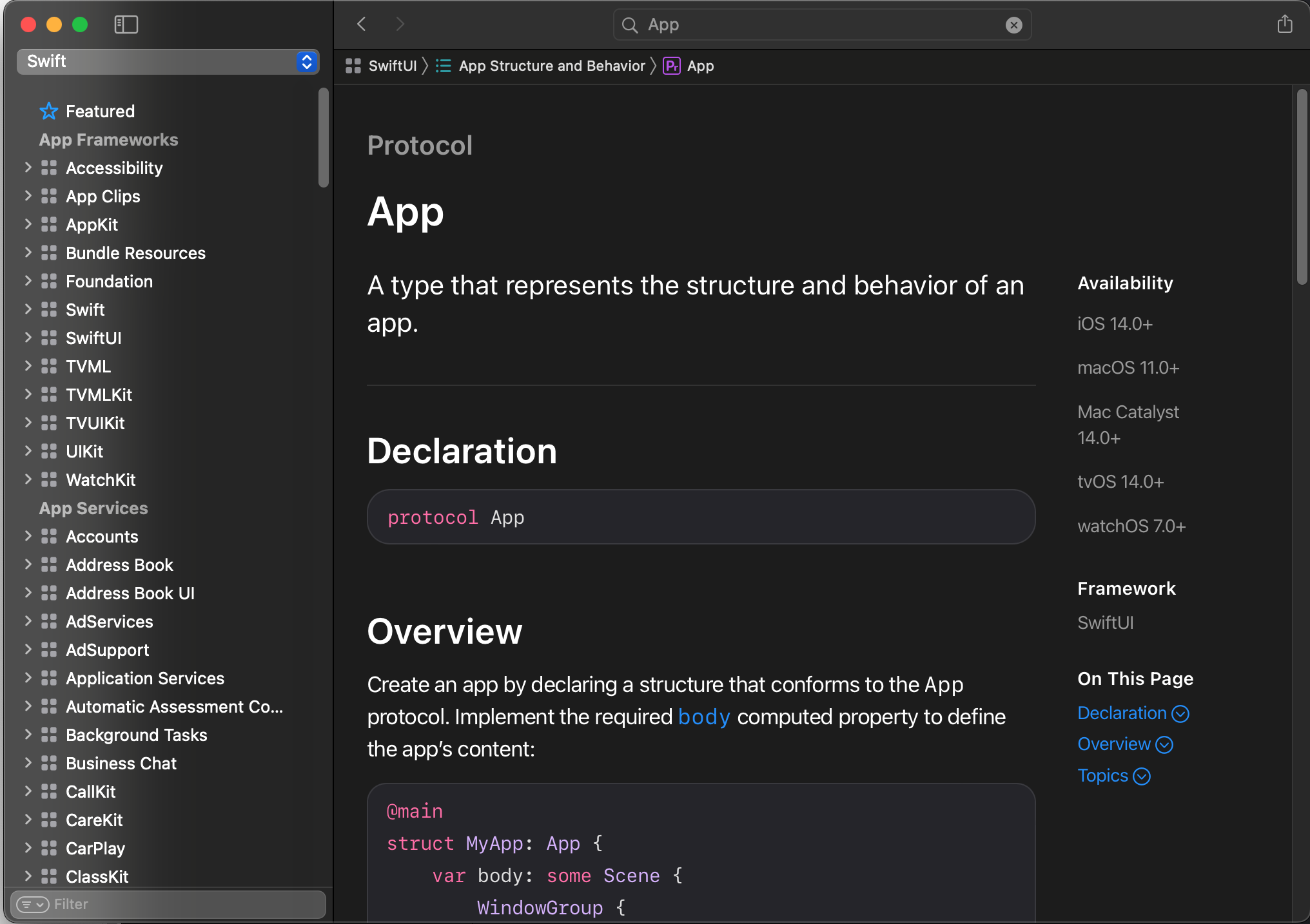
Task: Clear the search field text
Action: (x=1013, y=25)
